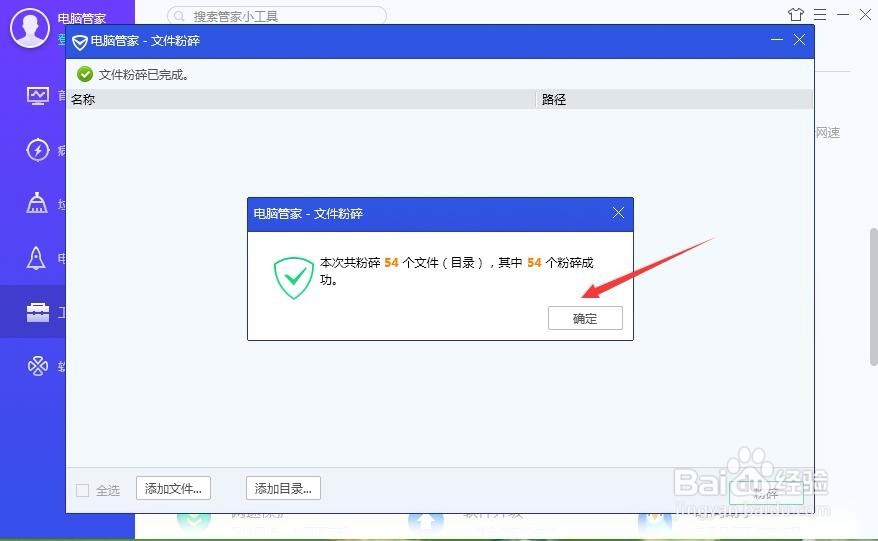Screen dimensions: 878x541
Task: Click the 添加目录... button
Action: pyautogui.click(x=283, y=488)
